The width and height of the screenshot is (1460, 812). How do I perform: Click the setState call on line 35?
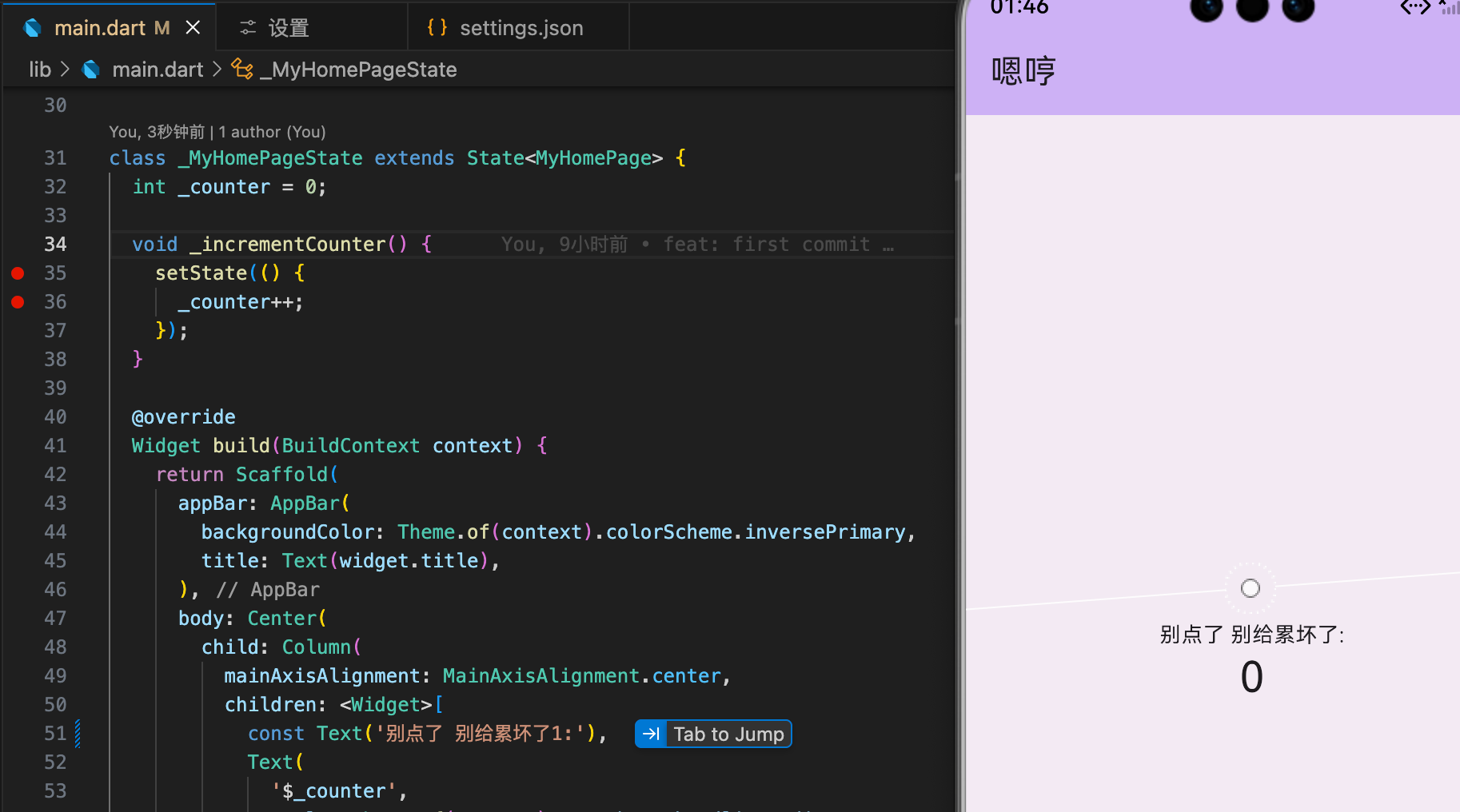pyautogui.click(x=201, y=273)
